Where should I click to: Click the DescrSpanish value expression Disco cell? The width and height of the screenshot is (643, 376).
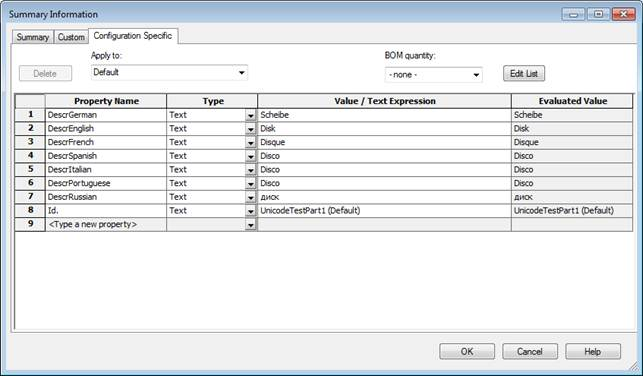pos(384,156)
